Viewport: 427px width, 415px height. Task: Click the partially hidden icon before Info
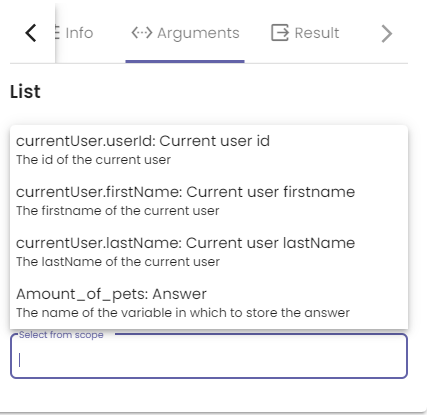click(57, 33)
